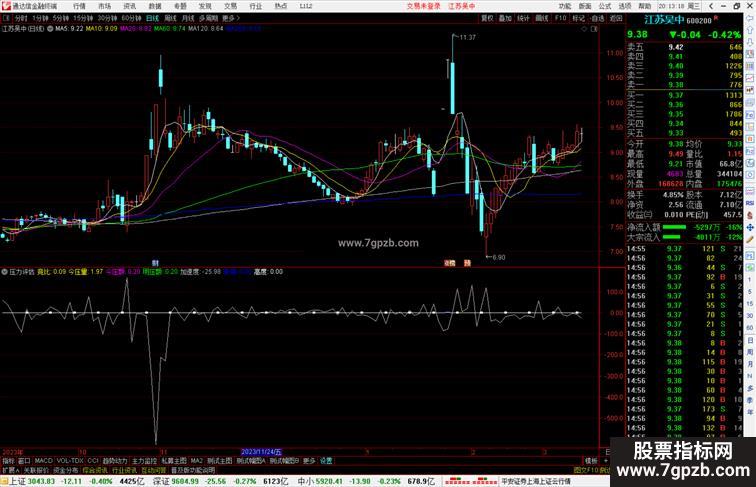This screenshot has height=487, width=756.
Task: Click the main chart MA indicator settings icon
Action: tap(50, 29)
